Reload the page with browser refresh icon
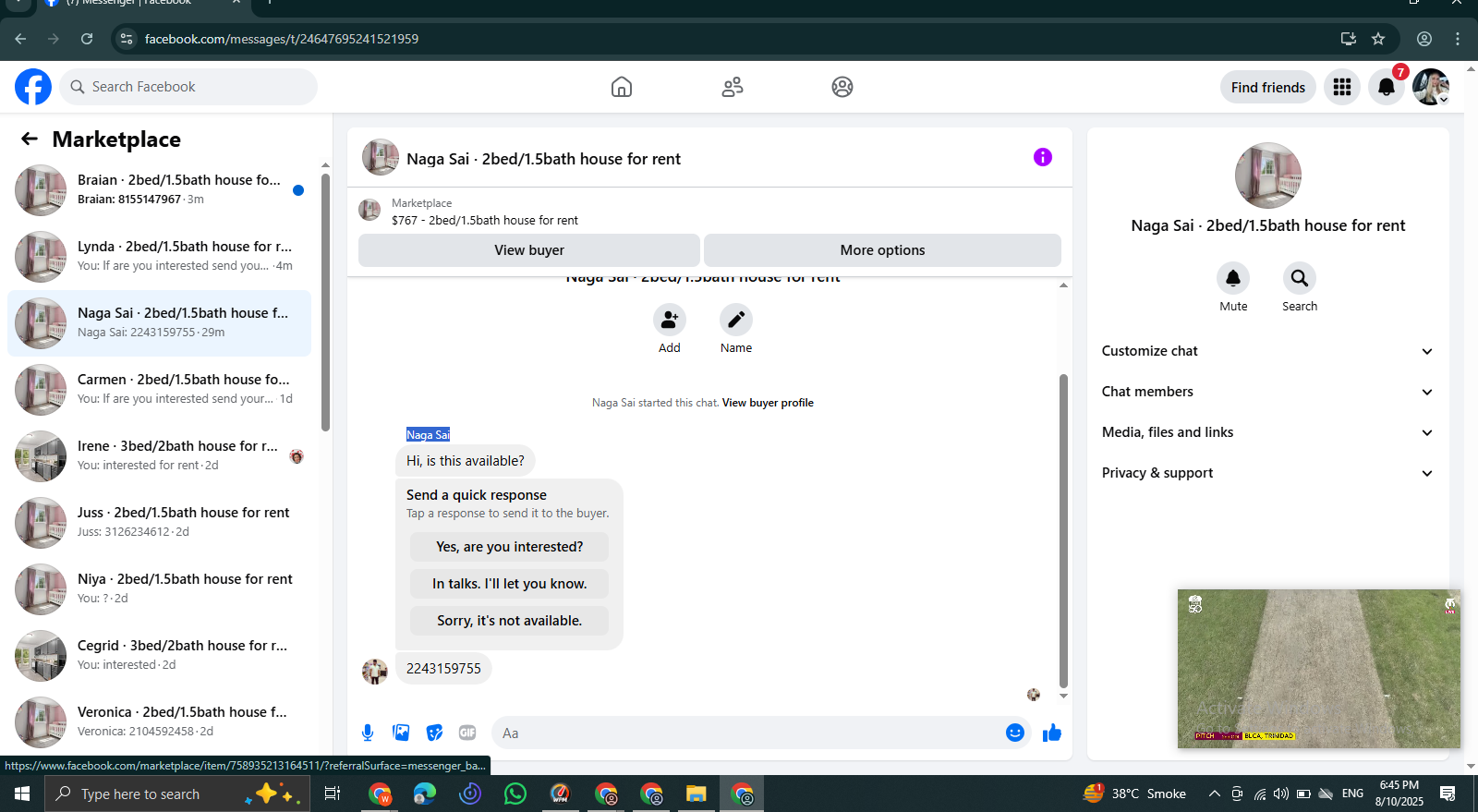The width and height of the screenshot is (1478, 812). coord(87,39)
